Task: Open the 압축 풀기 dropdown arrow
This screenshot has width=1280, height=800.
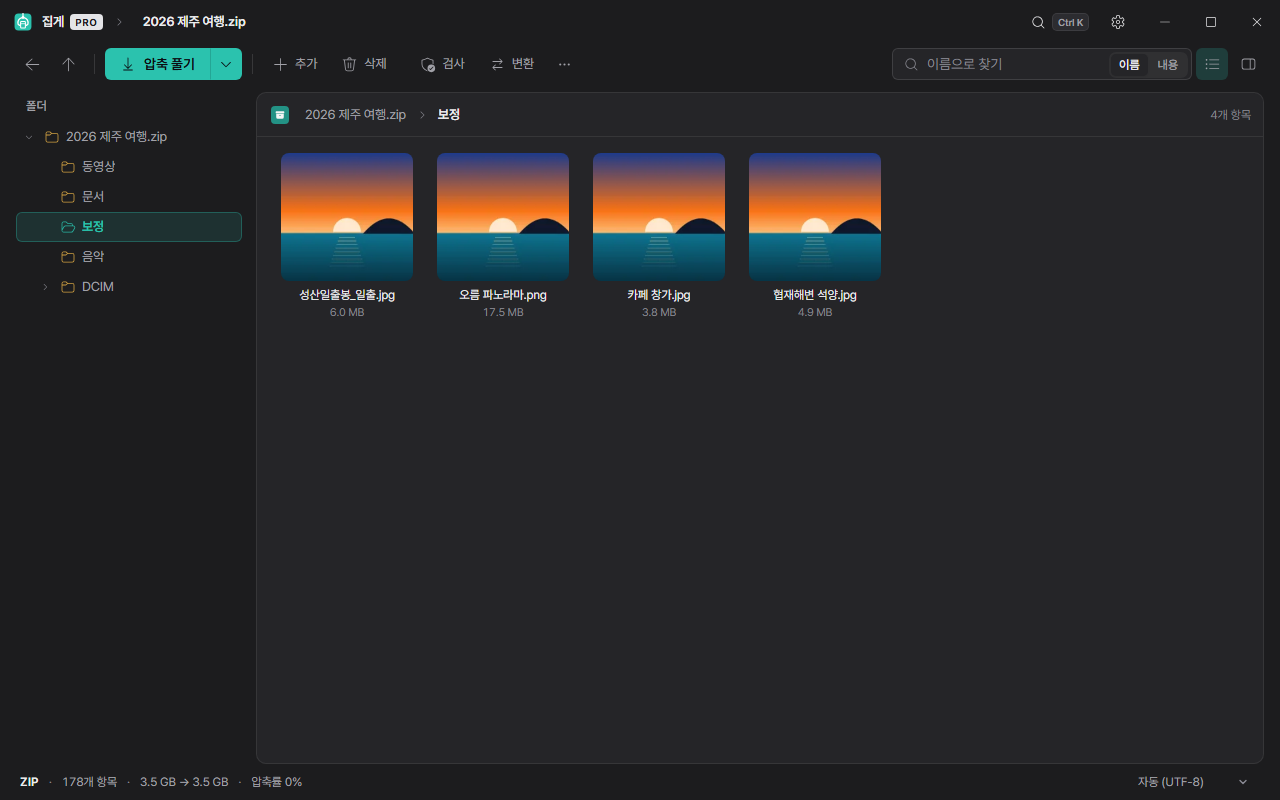Action: click(226, 64)
